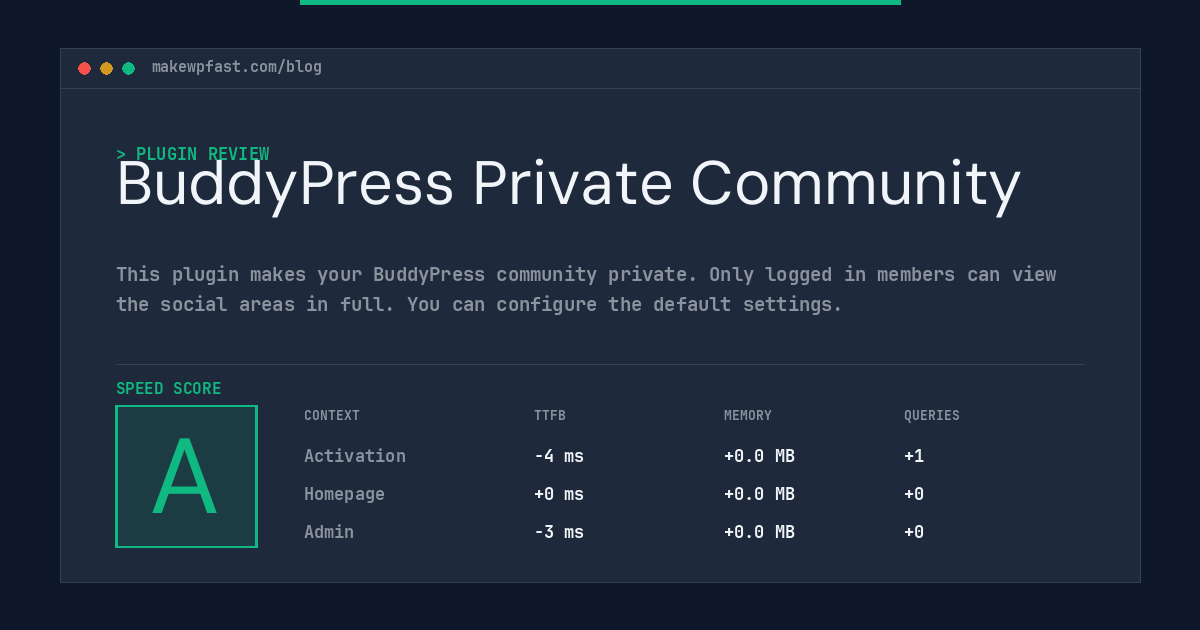Click the '> PLUGIN REVIEW' label
Image resolution: width=1200 pixels, height=630 pixels.
(x=192, y=154)
